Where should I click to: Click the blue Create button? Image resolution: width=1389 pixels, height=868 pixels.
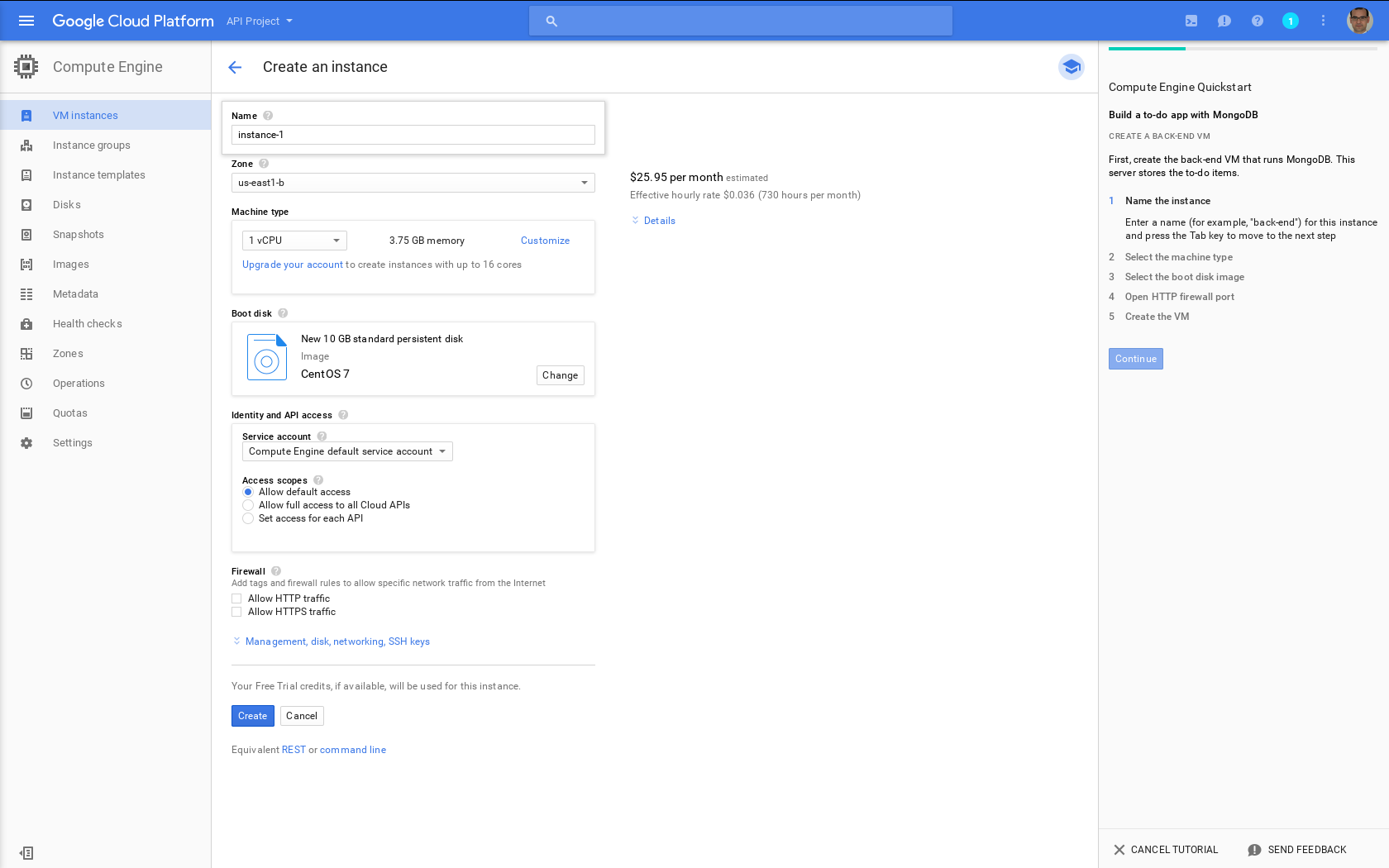click(x=252, y=716)
